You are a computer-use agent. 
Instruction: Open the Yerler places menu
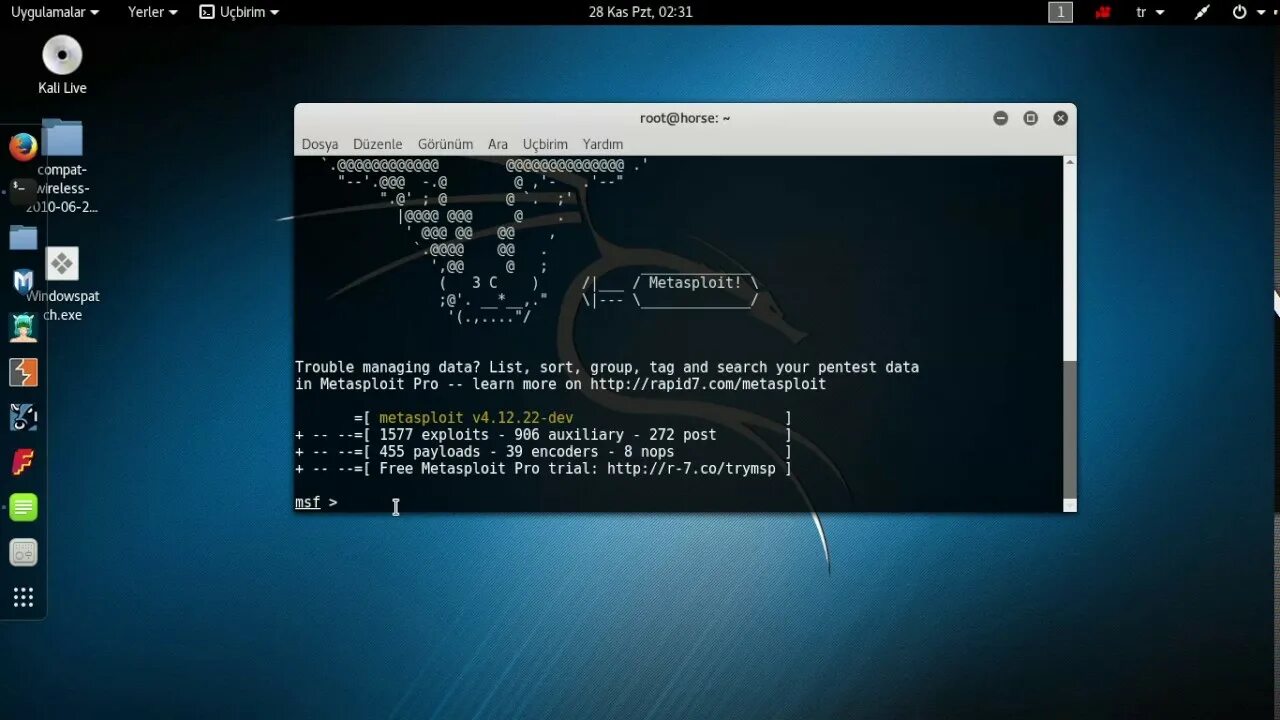coord(152,12)
